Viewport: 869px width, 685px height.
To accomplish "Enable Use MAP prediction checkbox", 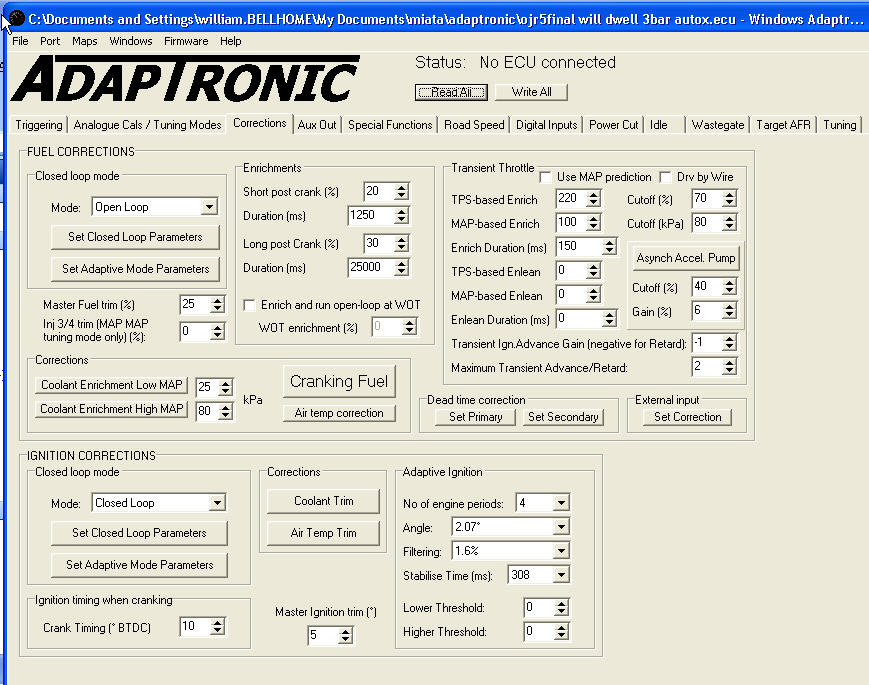I will [x=545, y=177].
